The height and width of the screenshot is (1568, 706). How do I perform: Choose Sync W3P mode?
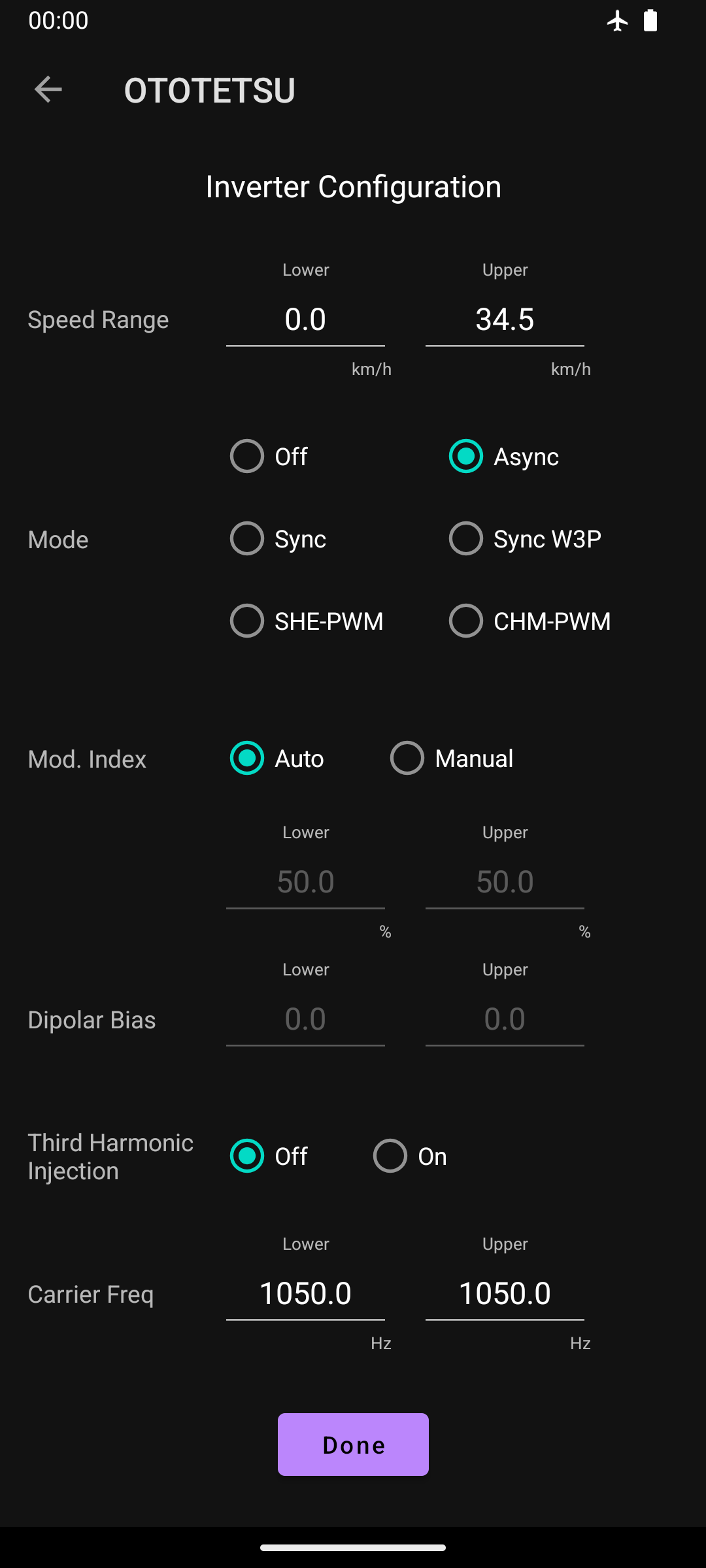pyautogui.click(x=466, y=538)
